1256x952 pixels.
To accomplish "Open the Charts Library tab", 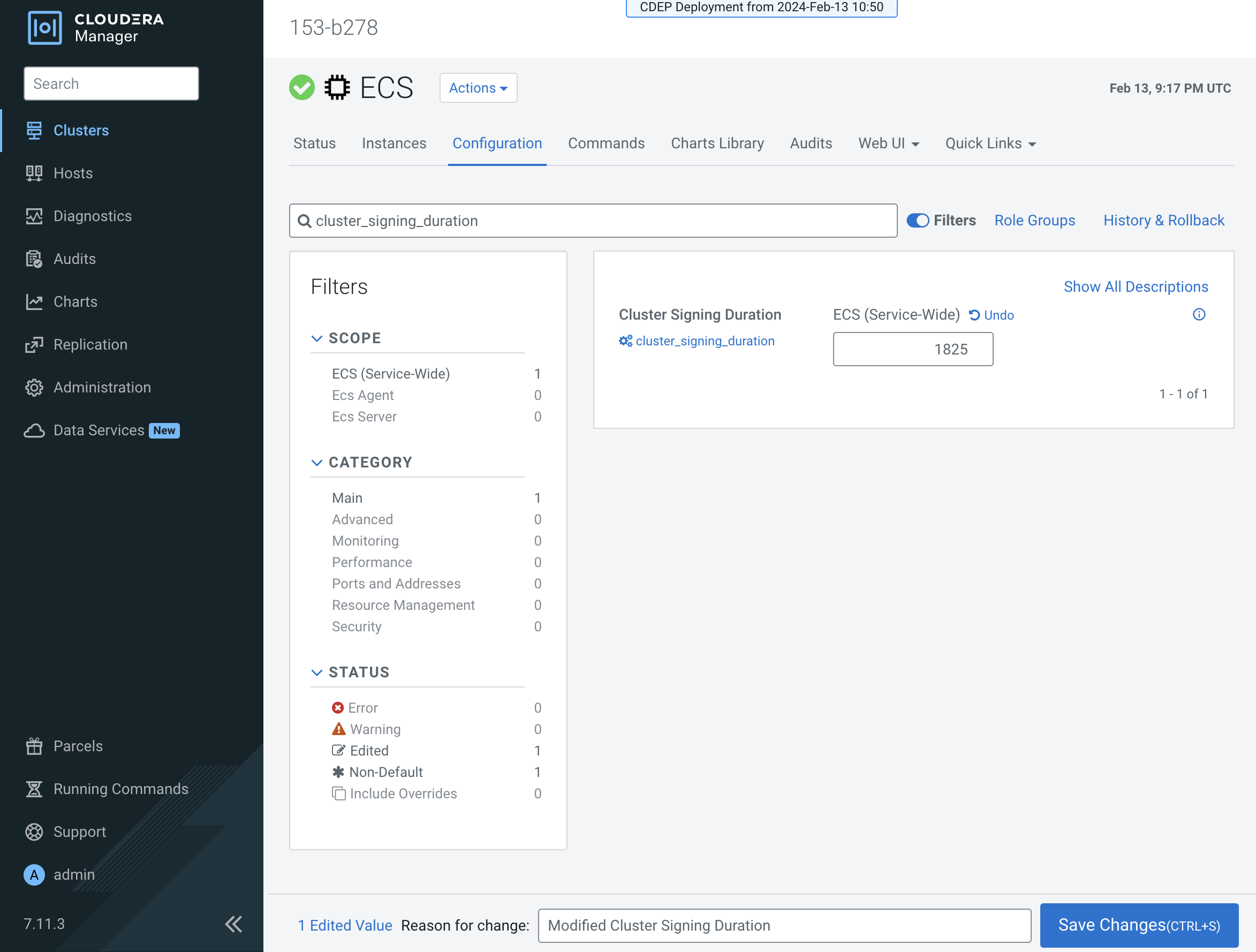I will (x=716, y=143).
